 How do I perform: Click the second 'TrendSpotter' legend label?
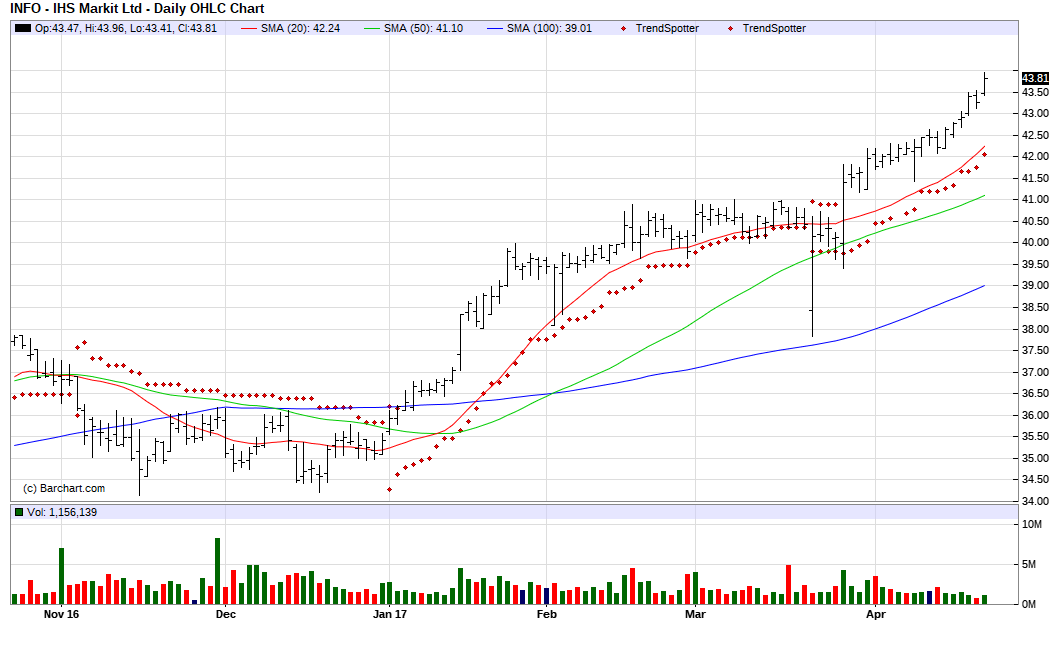click(774, 28)
